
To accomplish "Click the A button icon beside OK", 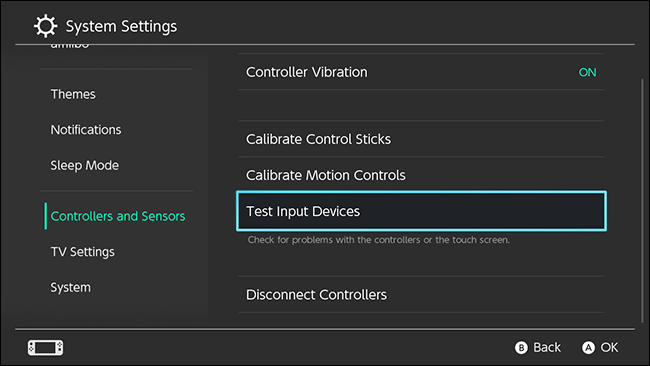I will click(588, 347).
